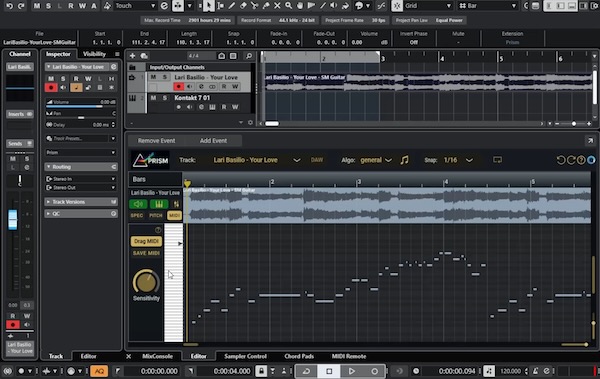Open the Grid snap type dropdown
Viewport: 600px width, 379px height.
(428, 6)
